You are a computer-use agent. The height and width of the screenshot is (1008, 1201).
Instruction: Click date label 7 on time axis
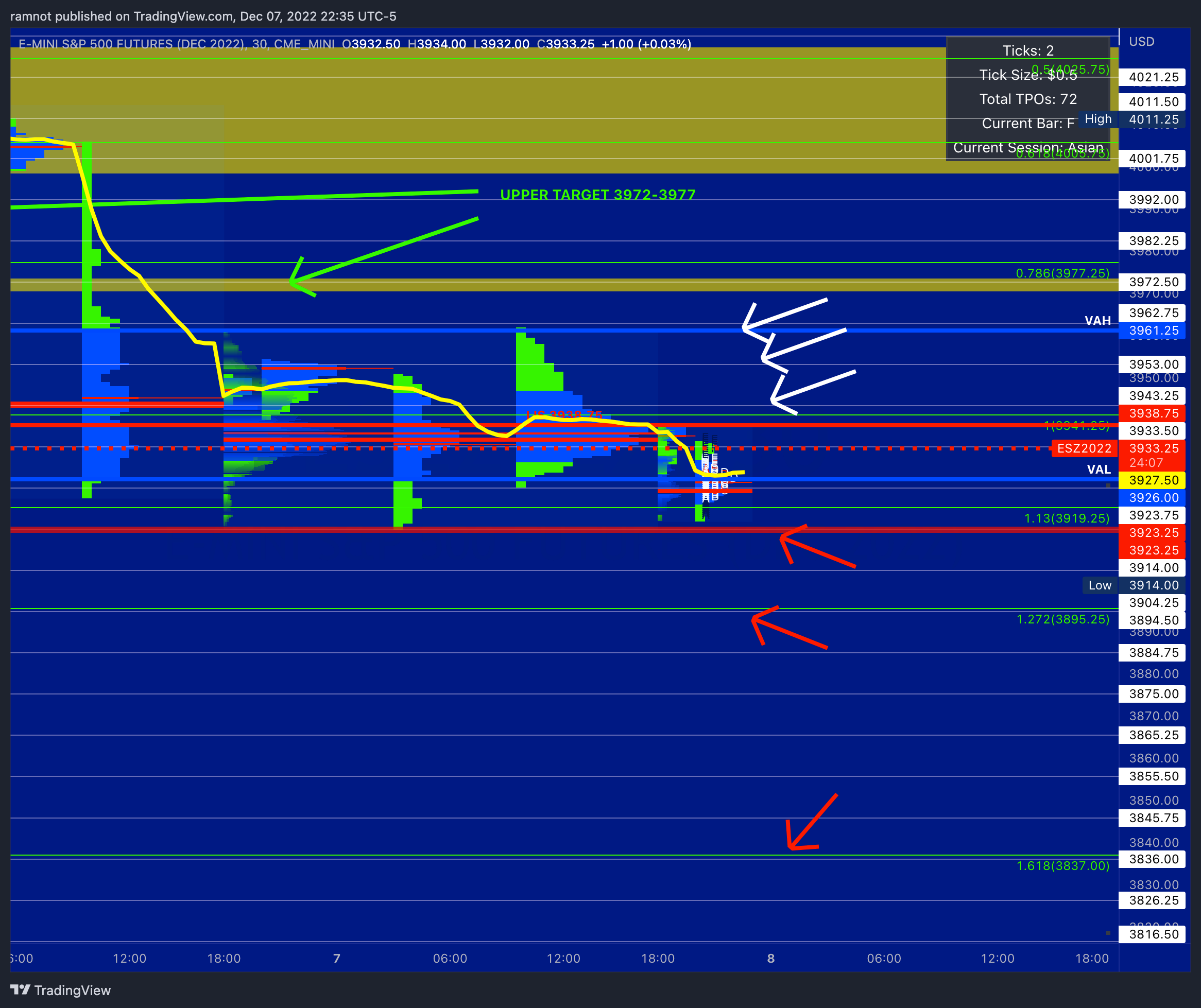tap(337, 958)
